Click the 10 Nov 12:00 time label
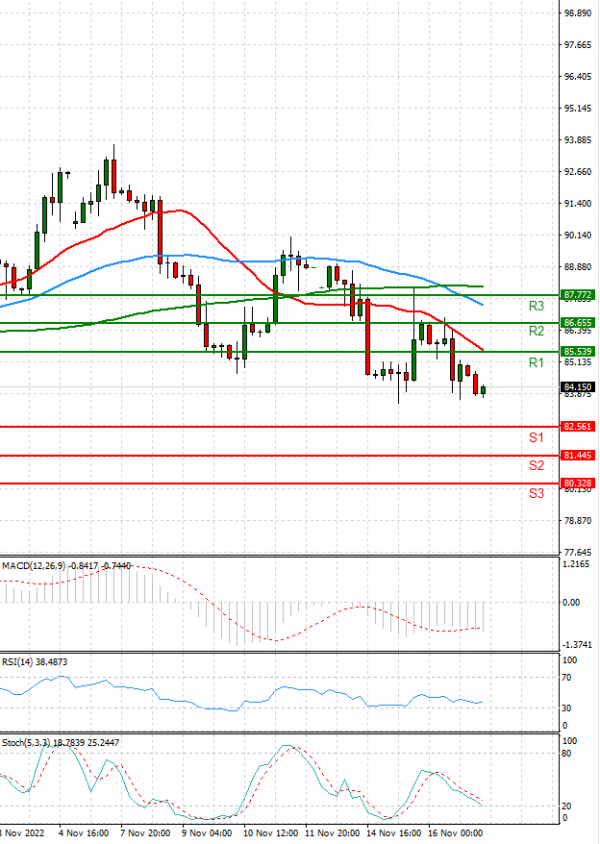The width and height of the screenshot is (600, 844). (x=271, y=833)
